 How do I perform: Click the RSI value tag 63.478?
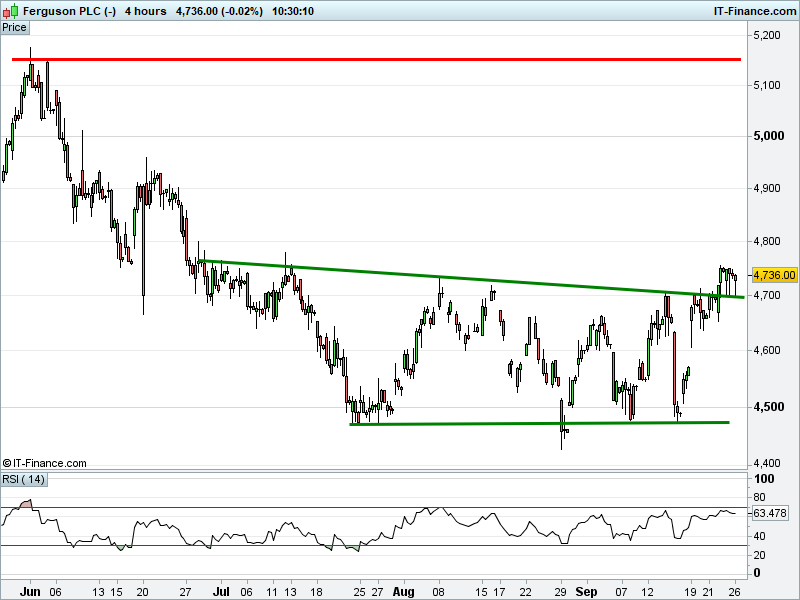[769, 513]
